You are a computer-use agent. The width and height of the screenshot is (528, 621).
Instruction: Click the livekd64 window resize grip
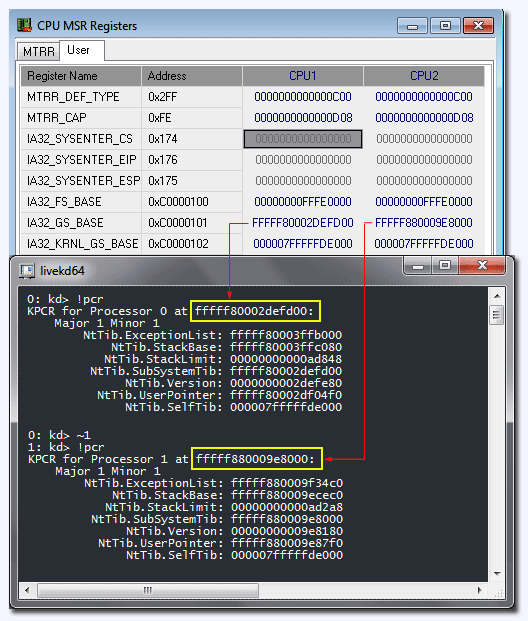(498, 592)
